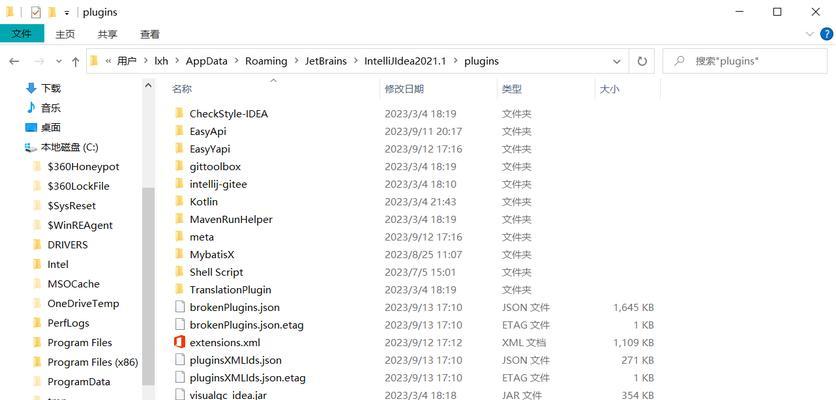Show hidden path with double chevron
This screenshot has height=400, width=836.
109,61
